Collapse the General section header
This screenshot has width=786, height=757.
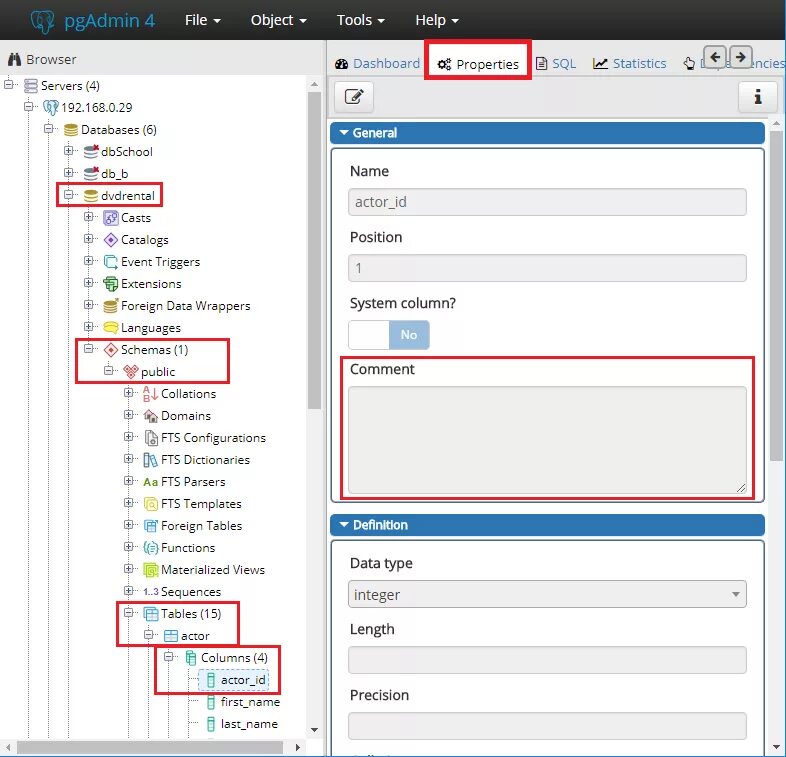(x=547, y=133)
